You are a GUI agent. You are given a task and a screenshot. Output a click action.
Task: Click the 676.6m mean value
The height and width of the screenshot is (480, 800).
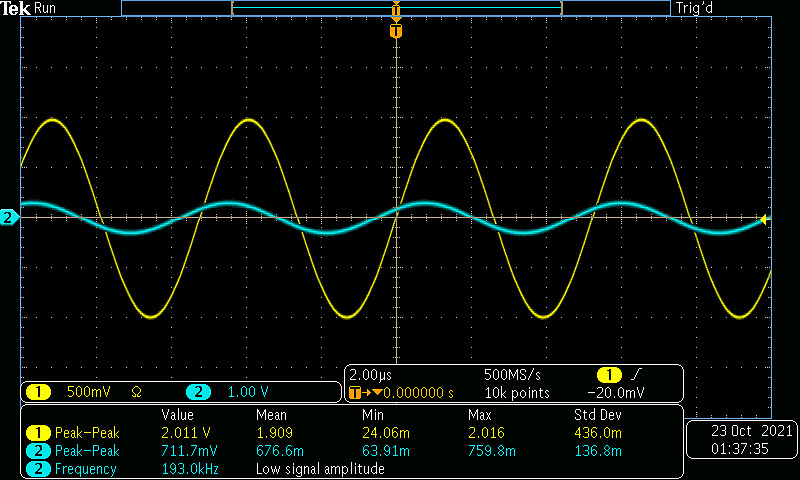(280, 451)
